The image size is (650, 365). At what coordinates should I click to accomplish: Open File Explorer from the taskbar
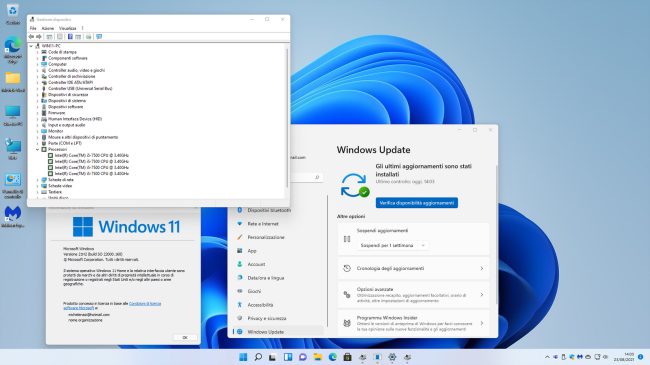point(318,357)
